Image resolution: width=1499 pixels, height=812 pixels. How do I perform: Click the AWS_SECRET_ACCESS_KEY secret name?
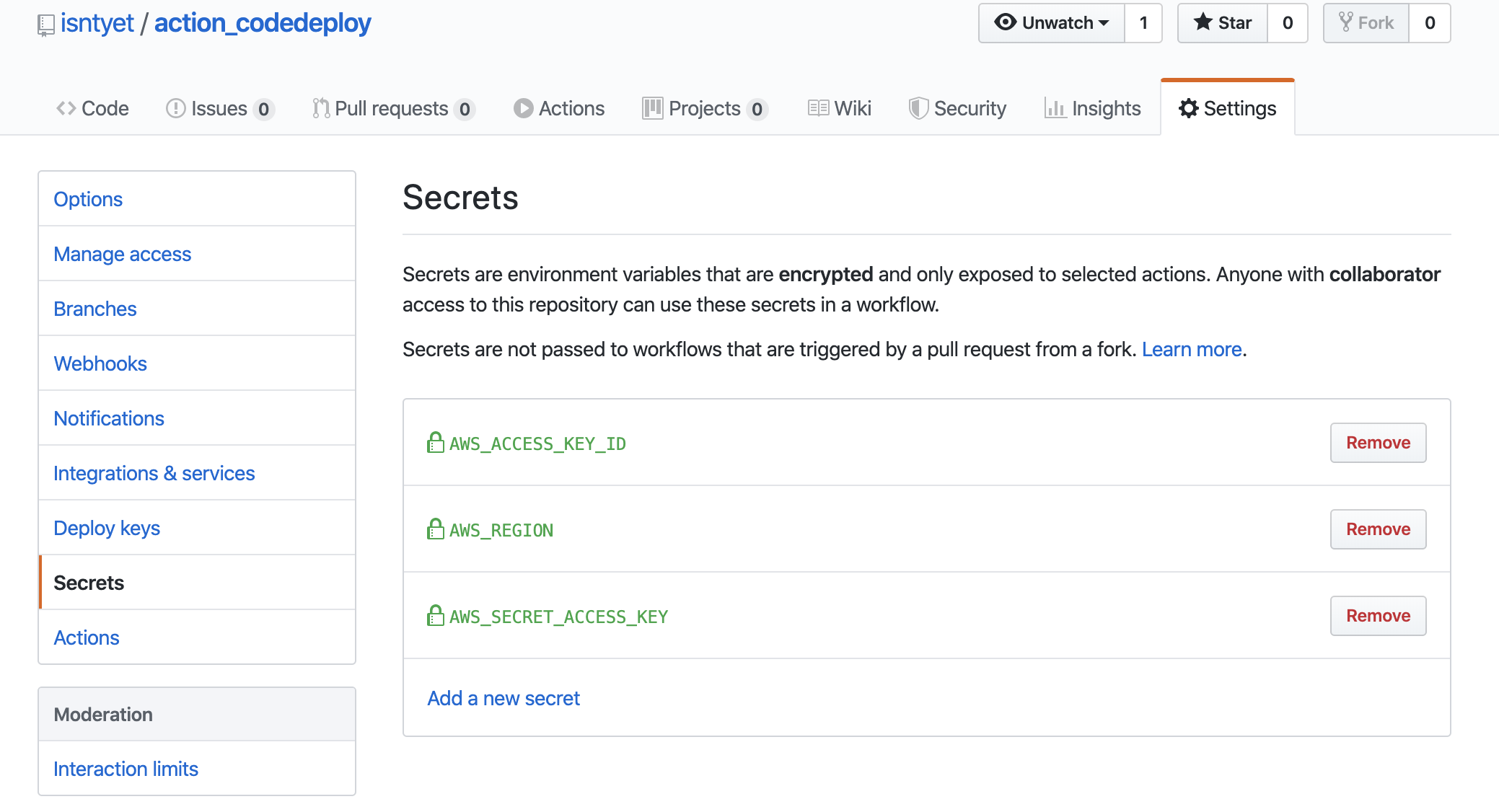point(558,617)
